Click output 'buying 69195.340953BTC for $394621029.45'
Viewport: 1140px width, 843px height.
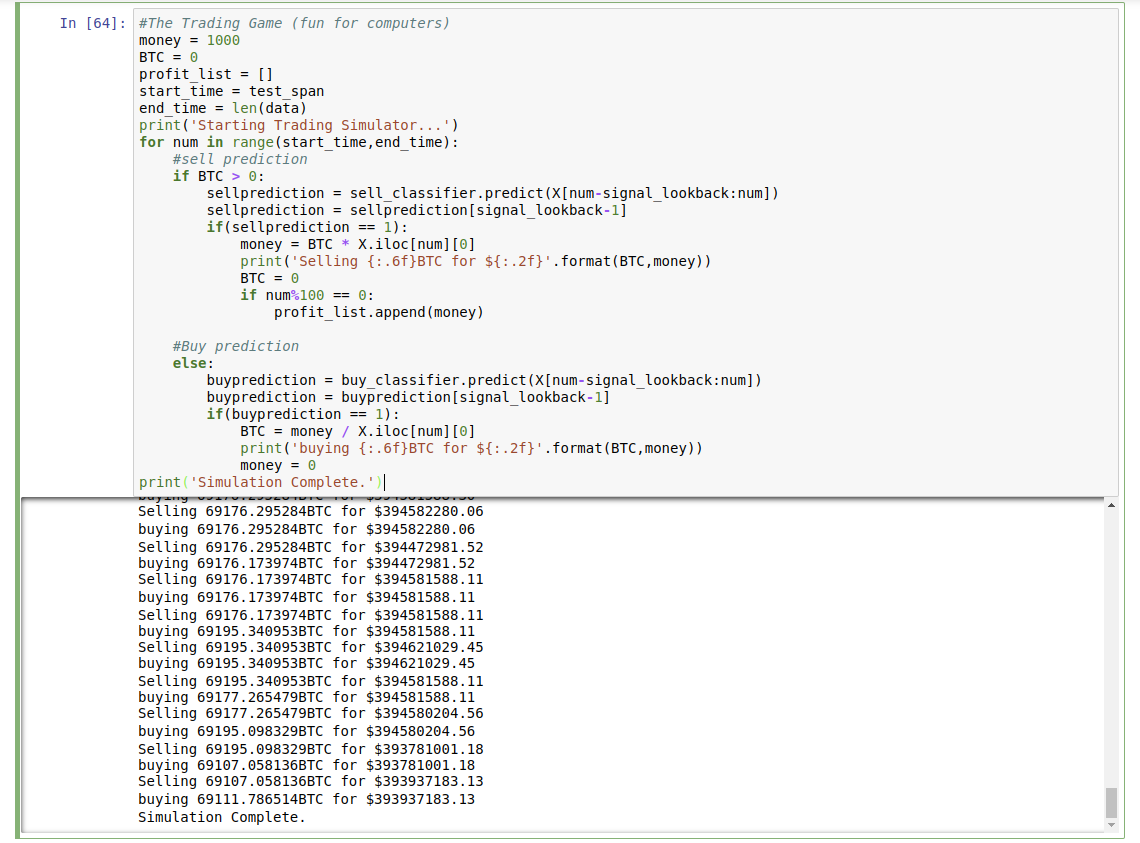coord(306,663)
